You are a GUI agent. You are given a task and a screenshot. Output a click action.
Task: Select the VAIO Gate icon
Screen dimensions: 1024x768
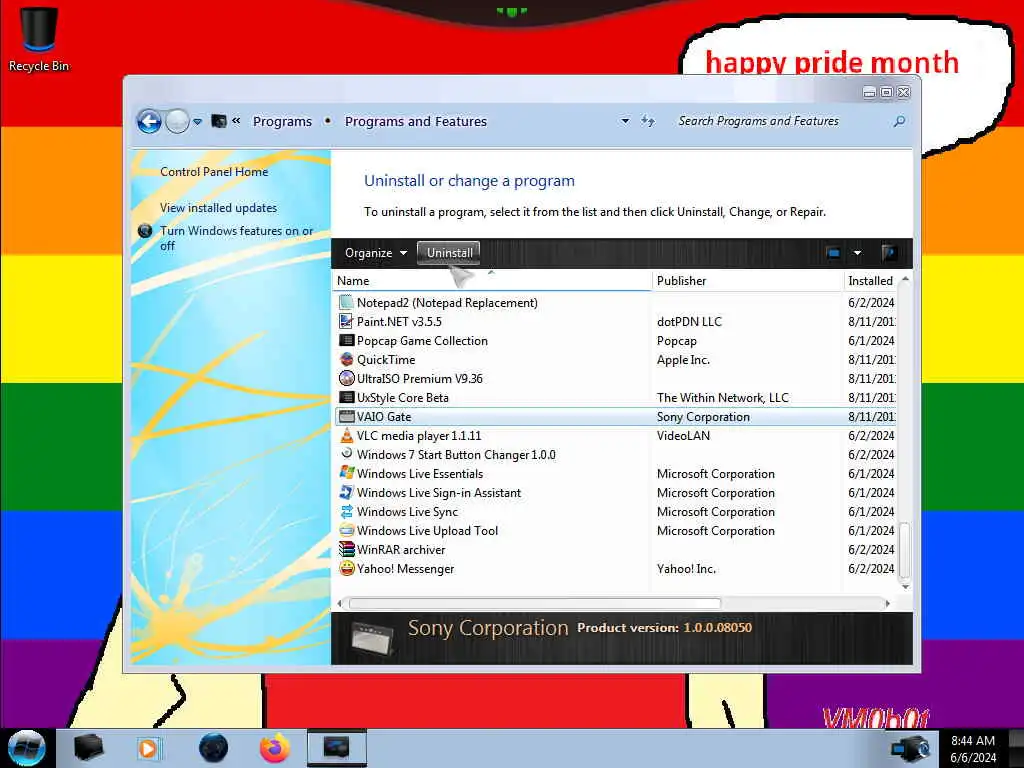point(346,417)
